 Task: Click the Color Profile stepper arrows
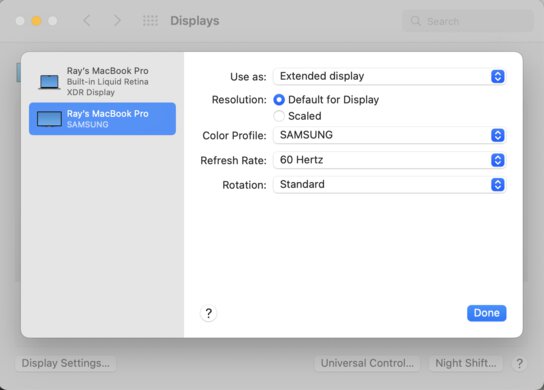[x=498, y=135]
